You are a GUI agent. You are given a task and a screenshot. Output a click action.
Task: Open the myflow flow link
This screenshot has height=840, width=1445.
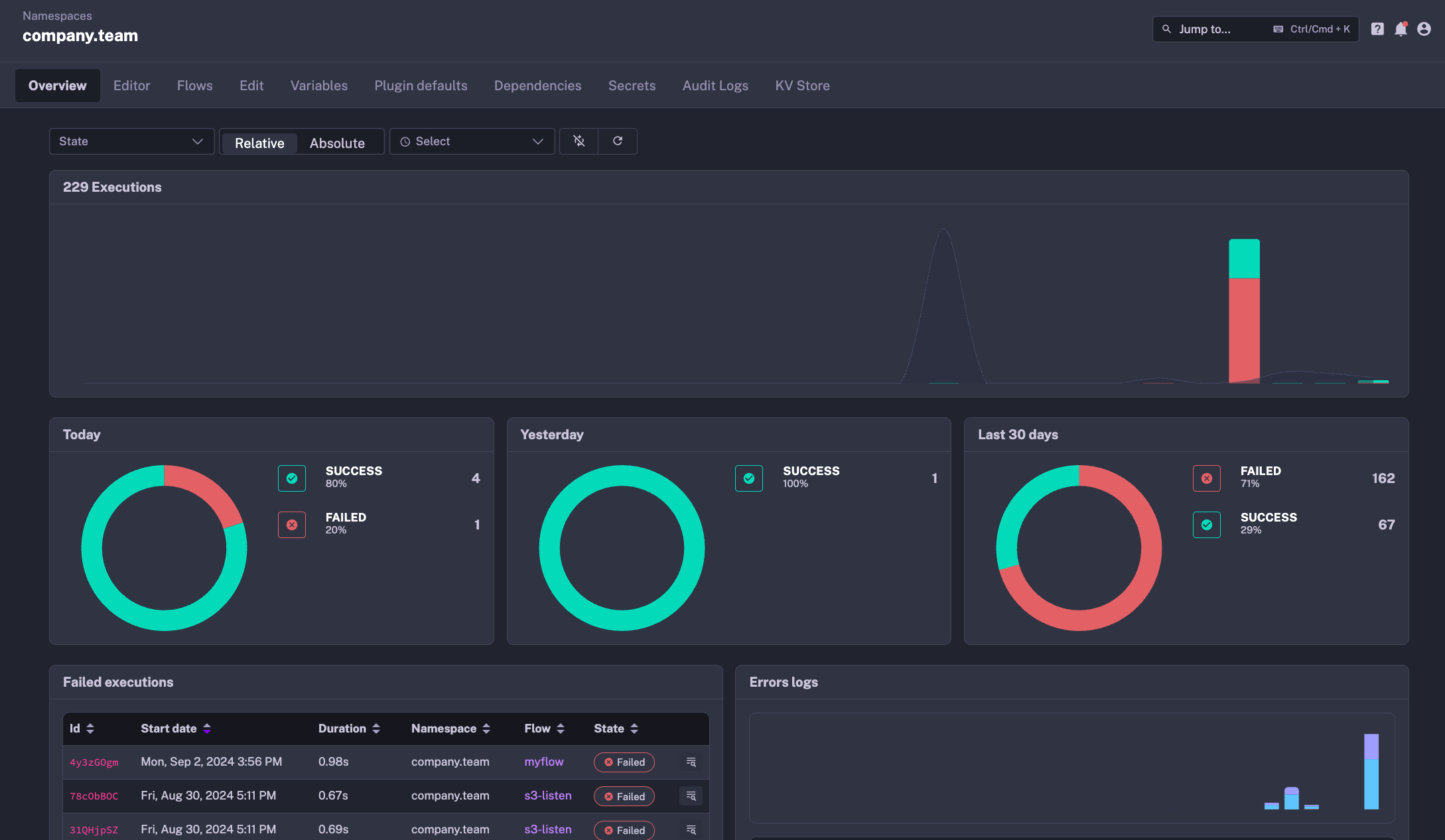(543, 762)
